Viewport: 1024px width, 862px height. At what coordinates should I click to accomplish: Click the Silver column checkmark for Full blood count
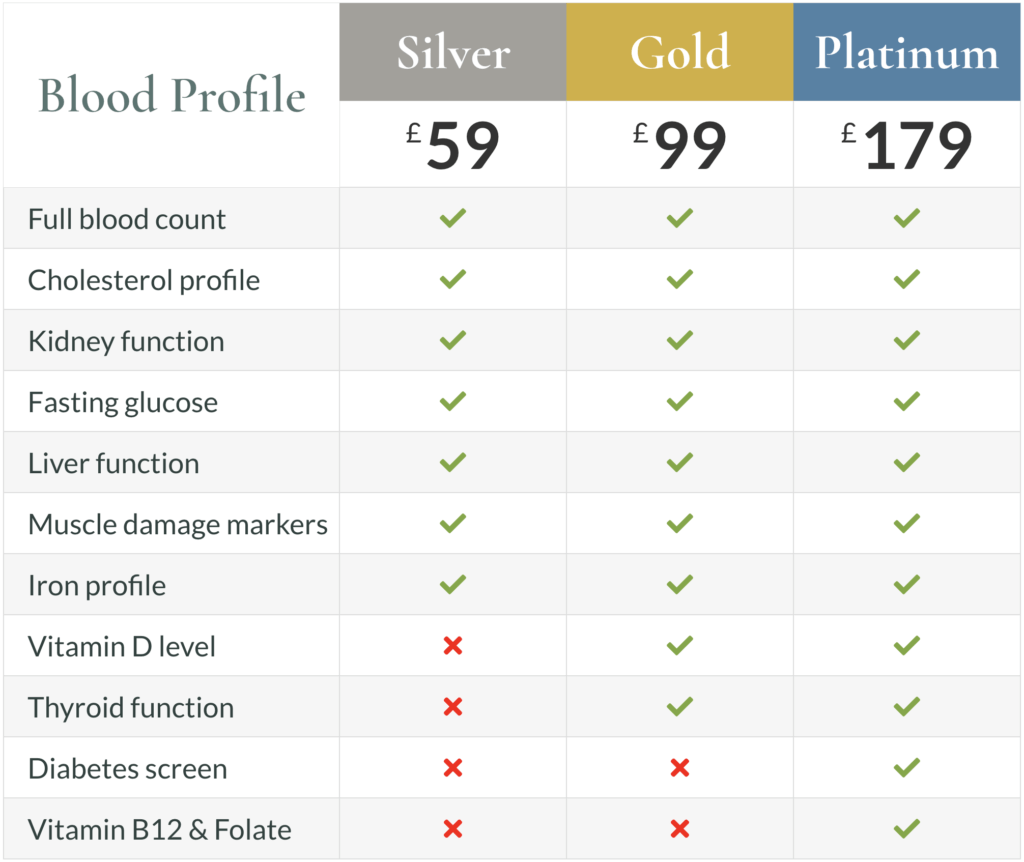click(453, 218)
